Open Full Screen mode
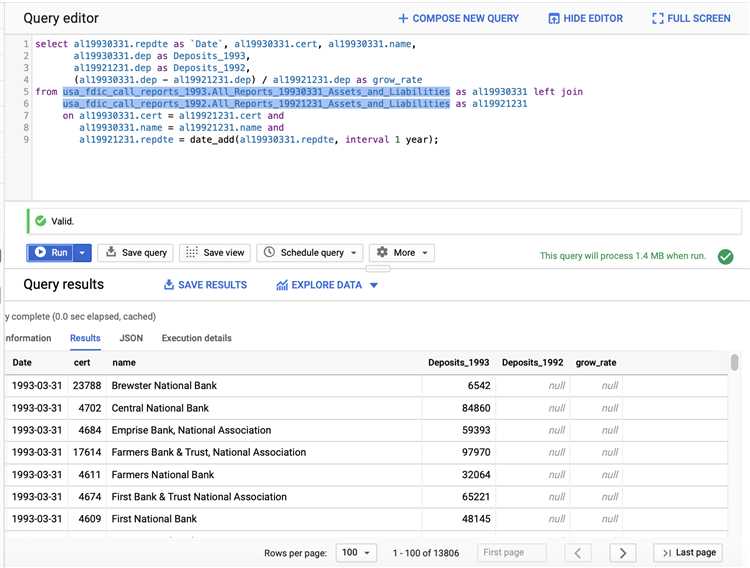Viewport: 750px width, 568px height. pyautogui.click(x=691, y=18)
